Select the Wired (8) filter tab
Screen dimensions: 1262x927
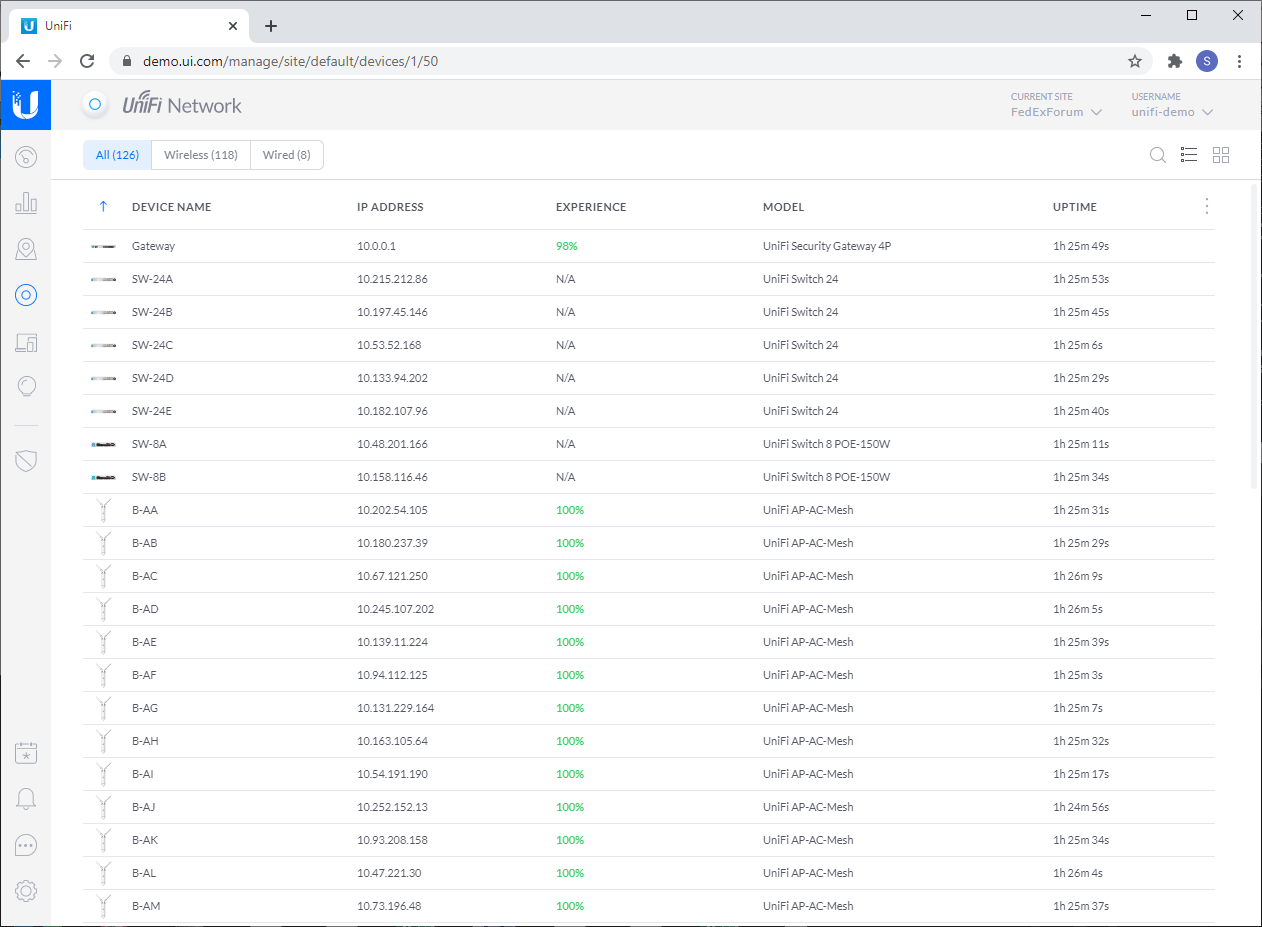(287, 155)
